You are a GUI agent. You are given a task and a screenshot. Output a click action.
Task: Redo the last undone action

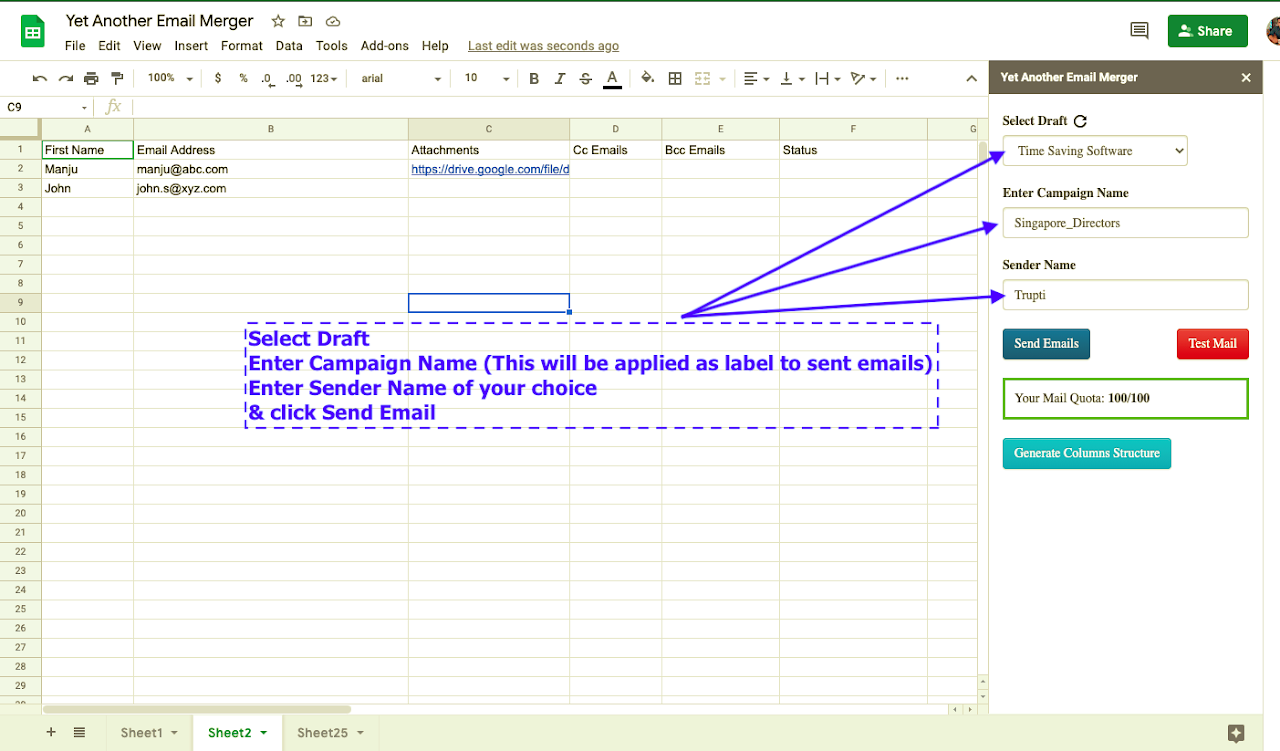pos(66,78)
